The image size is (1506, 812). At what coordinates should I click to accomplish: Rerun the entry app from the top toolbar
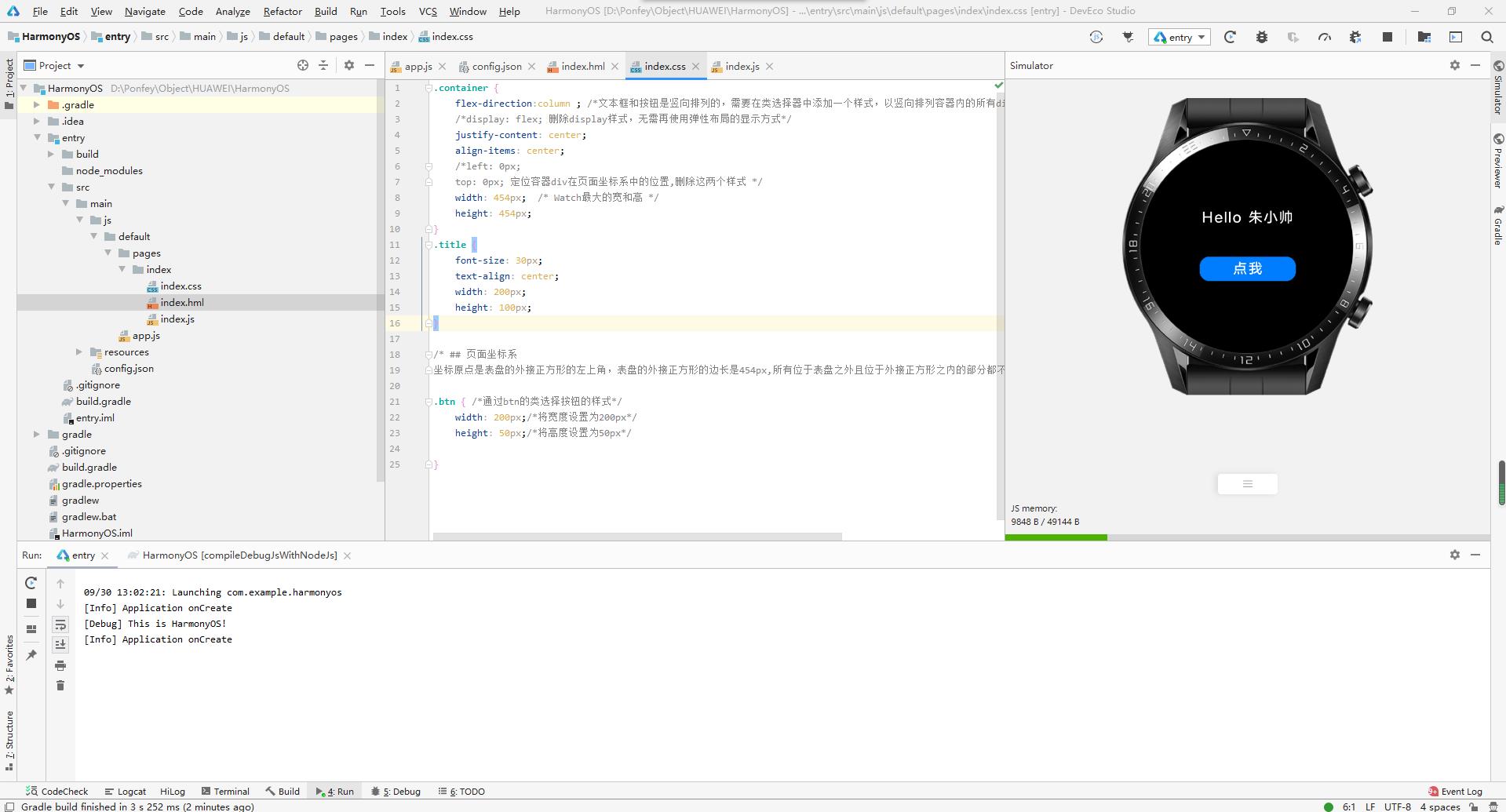(1230, 37)
